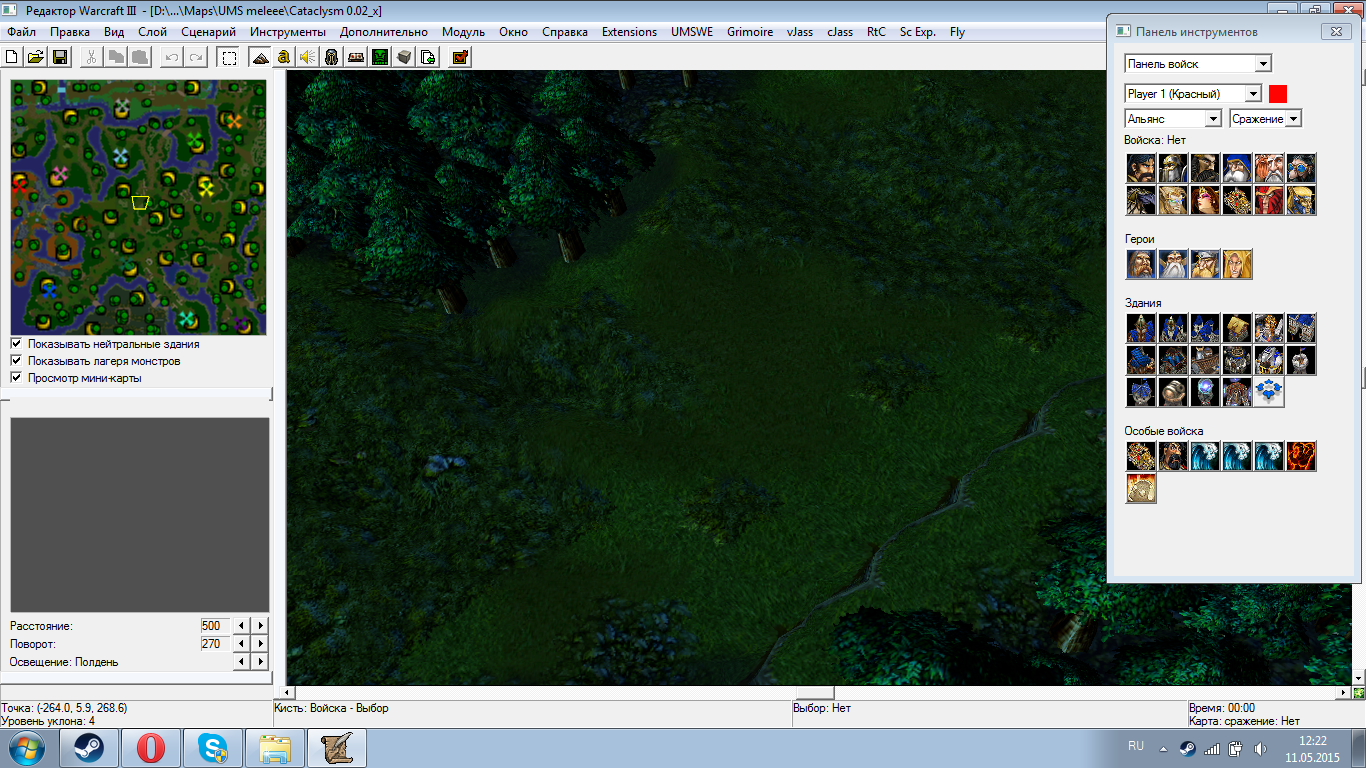The image size is (1366, 768).
Task: Open the Sound editor speaker icon
Action: coord(308,57)
